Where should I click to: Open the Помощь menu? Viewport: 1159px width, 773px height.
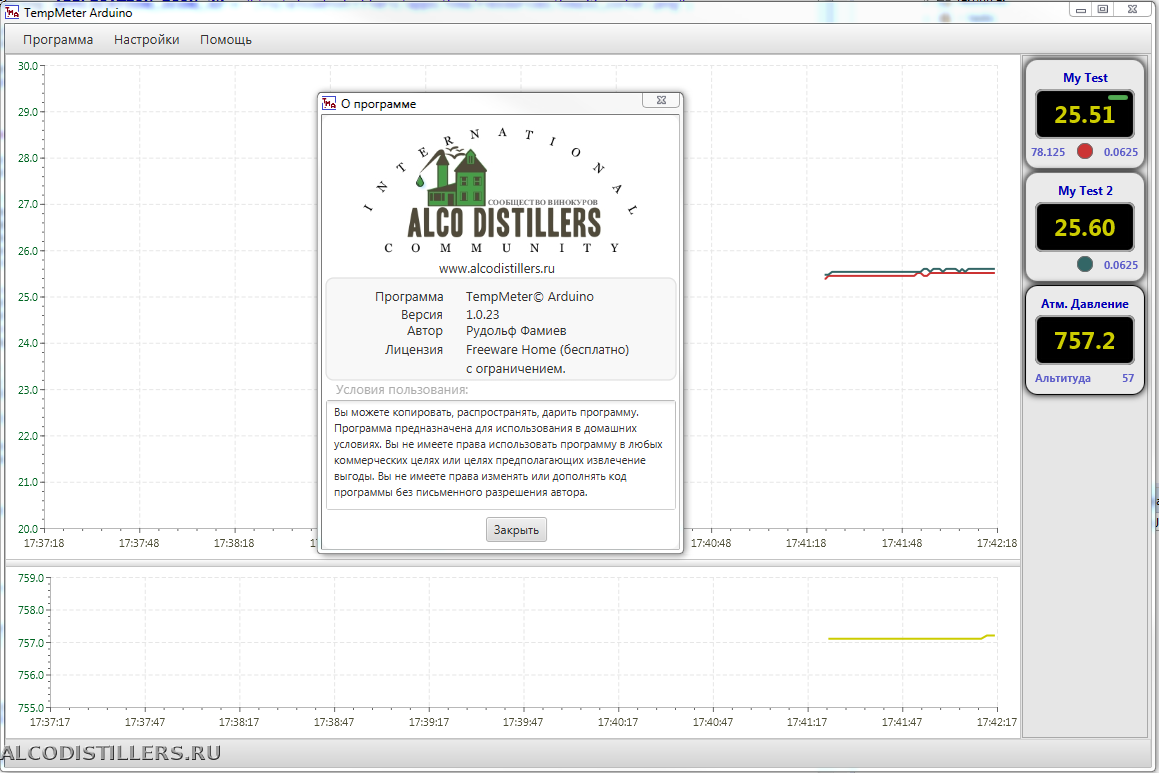click(225, 40)
